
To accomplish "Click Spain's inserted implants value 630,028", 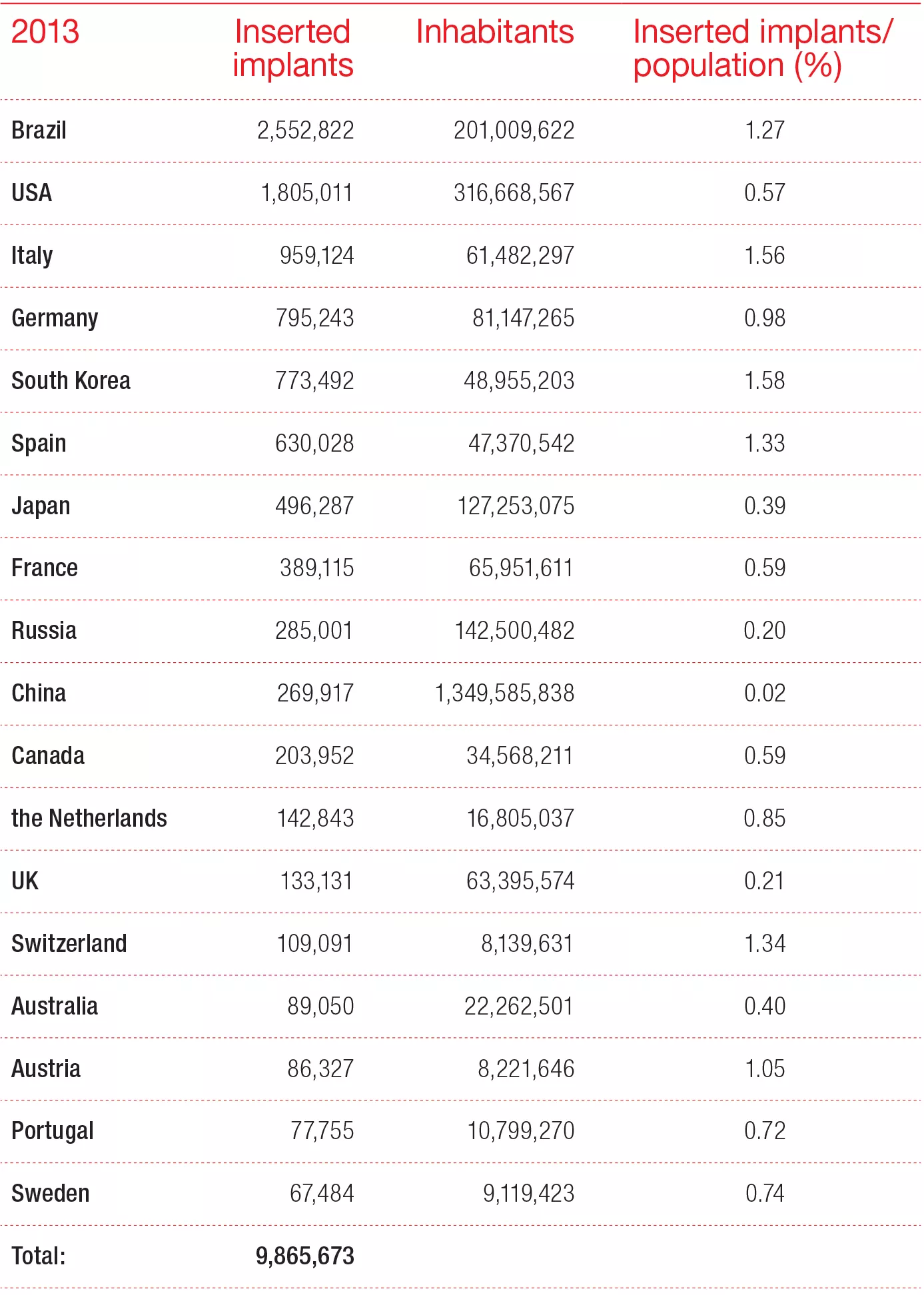I will point(314,444).
